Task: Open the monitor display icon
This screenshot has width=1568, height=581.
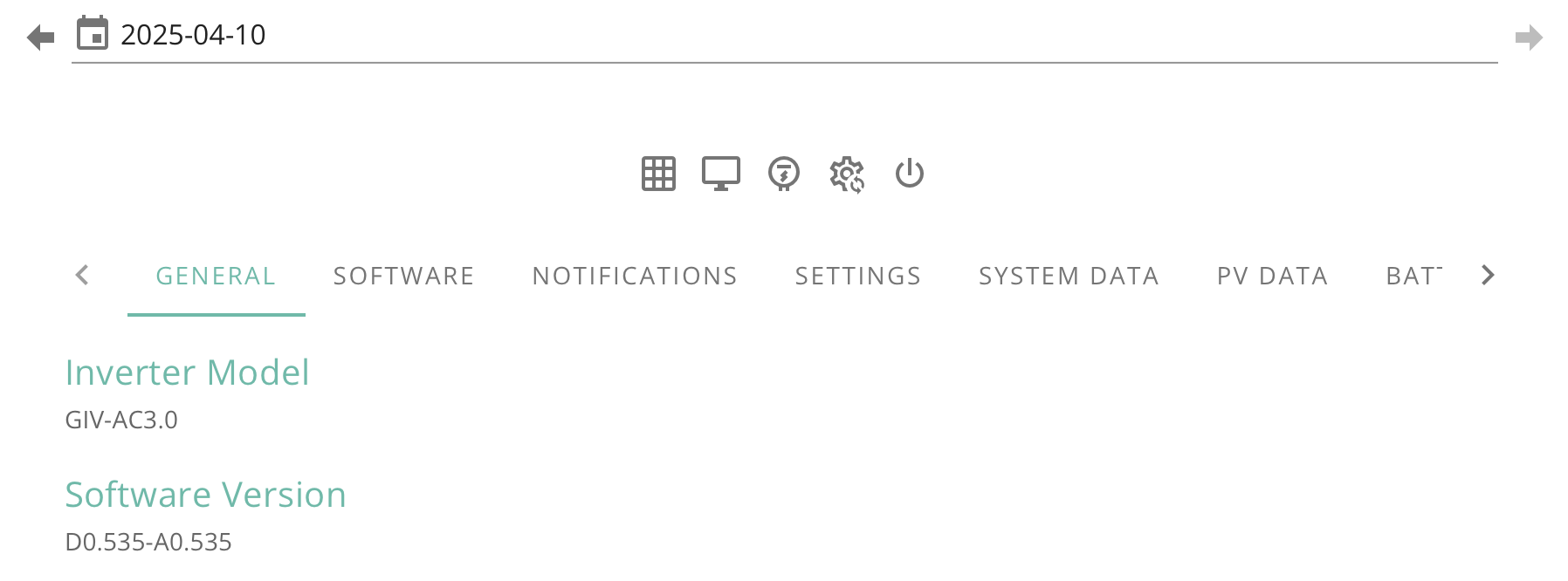Action: (x=721, y=174)
